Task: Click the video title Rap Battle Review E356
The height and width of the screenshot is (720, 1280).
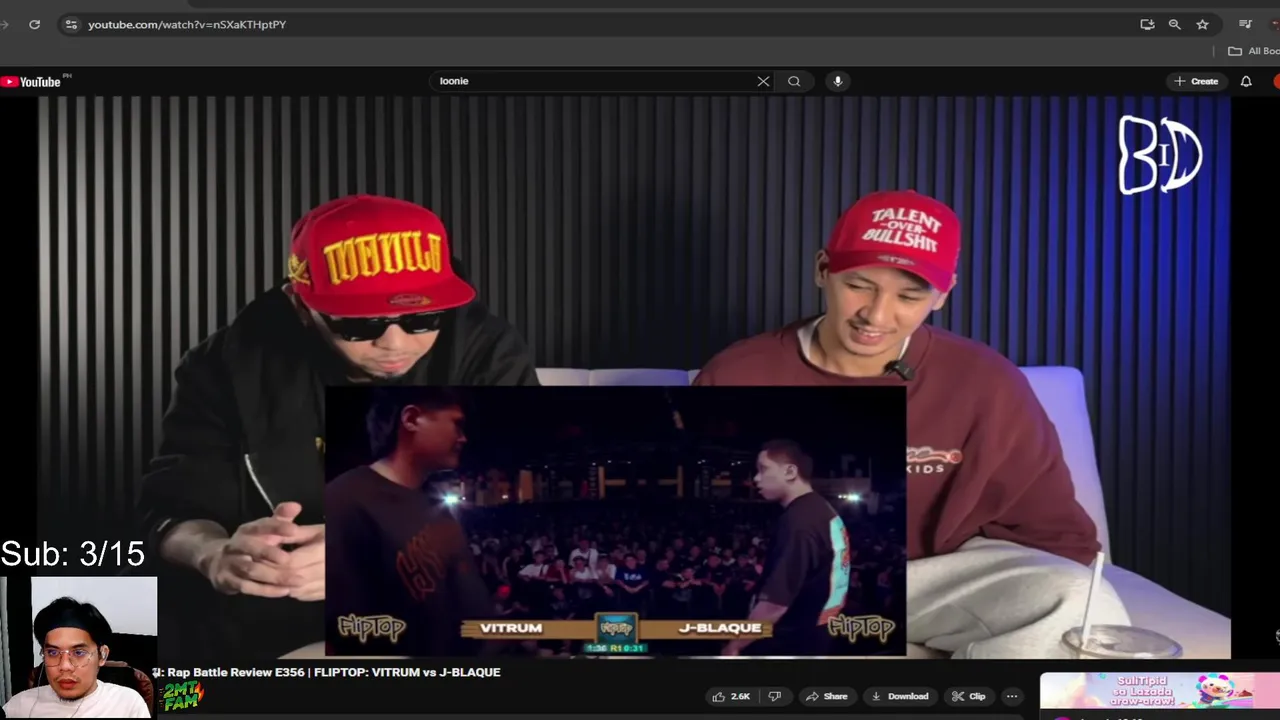Action: point(327,672)
